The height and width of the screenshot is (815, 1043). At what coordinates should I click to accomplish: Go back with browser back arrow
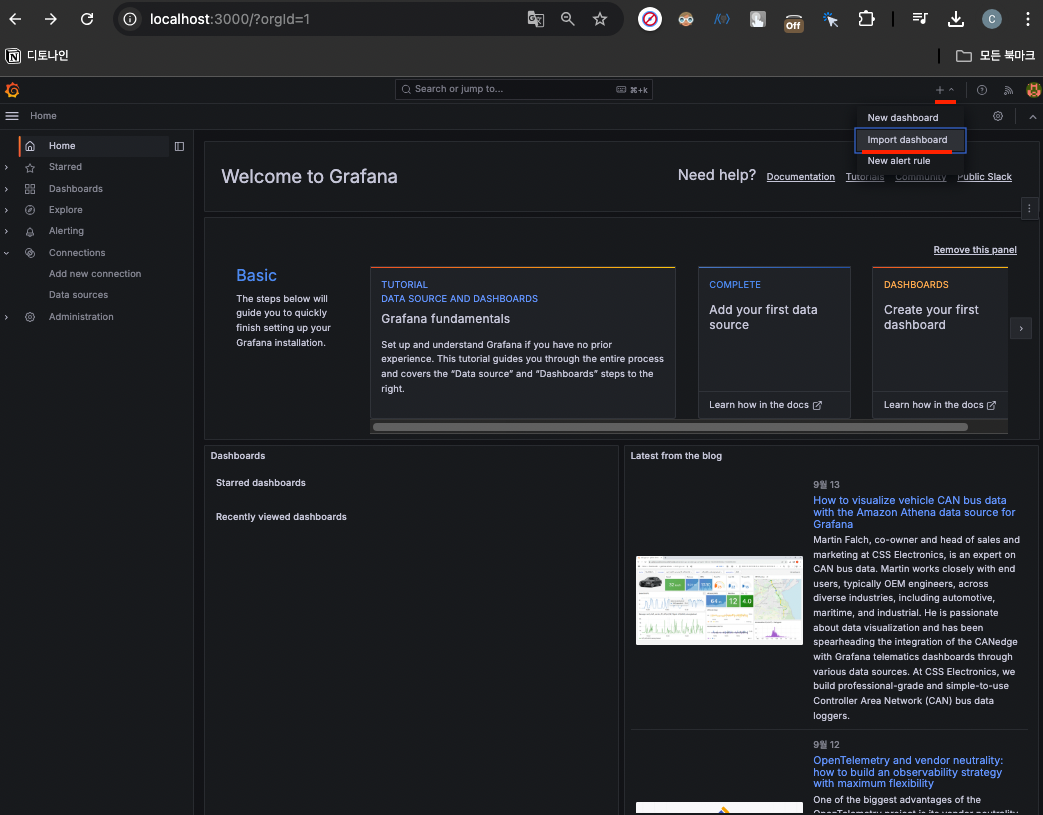click(15, 19)
